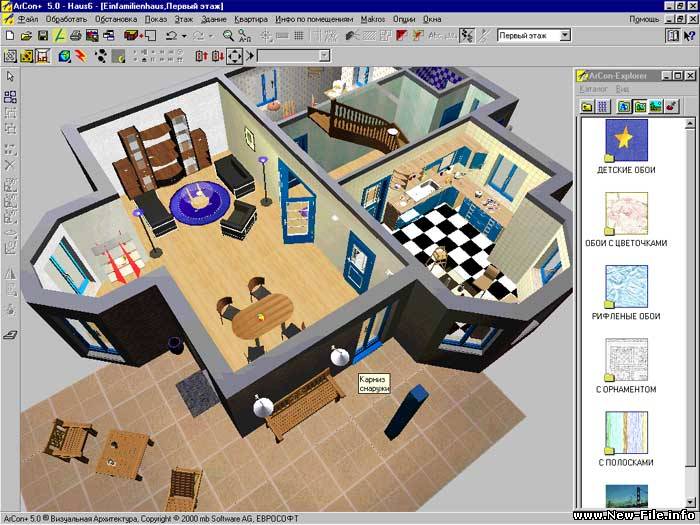Click the New project icon

pos(9,36)
